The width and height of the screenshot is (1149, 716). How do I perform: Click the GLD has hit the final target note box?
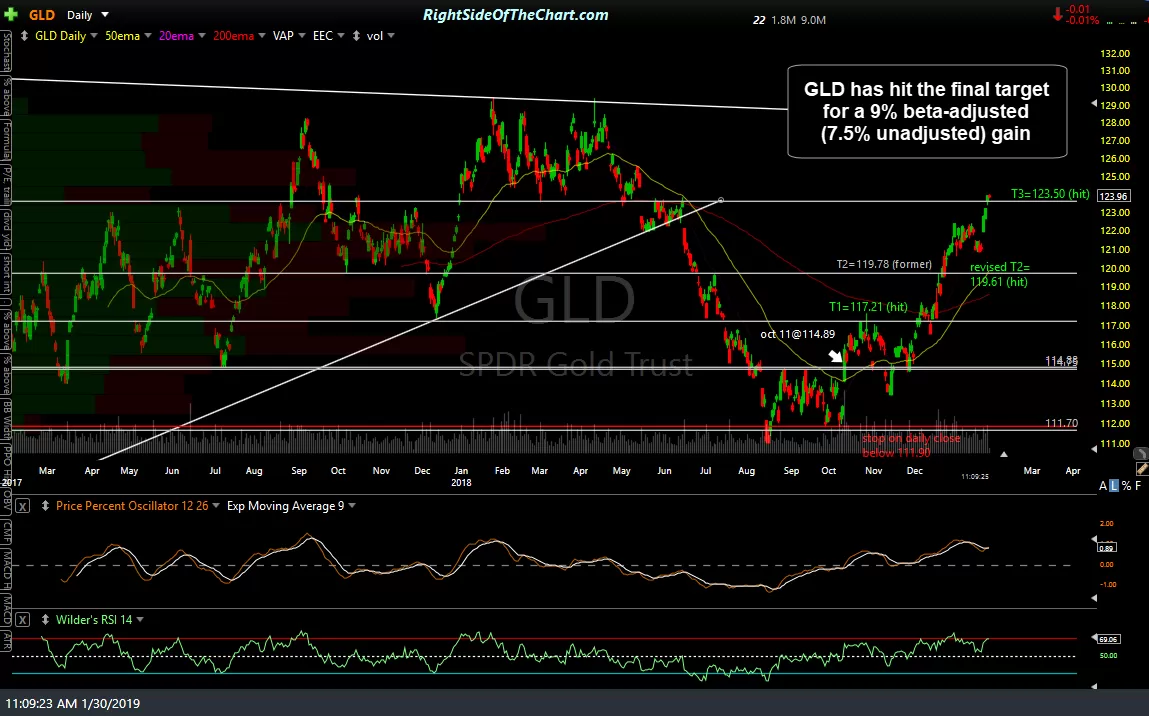pos(927,111)
